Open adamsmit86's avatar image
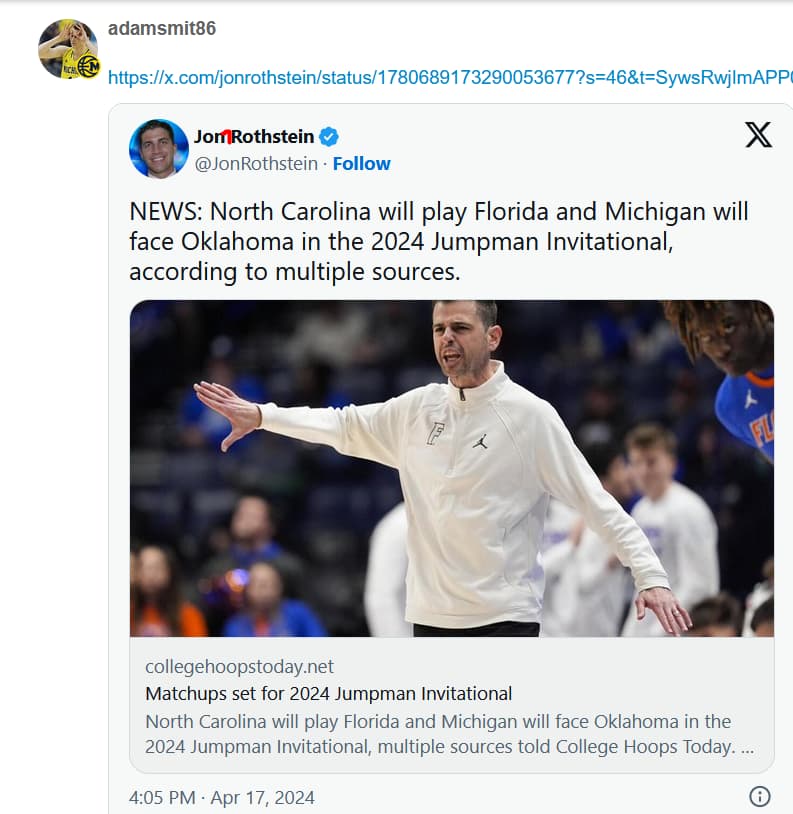This screenshot has height=814, width=793. [x=64, y=46]
